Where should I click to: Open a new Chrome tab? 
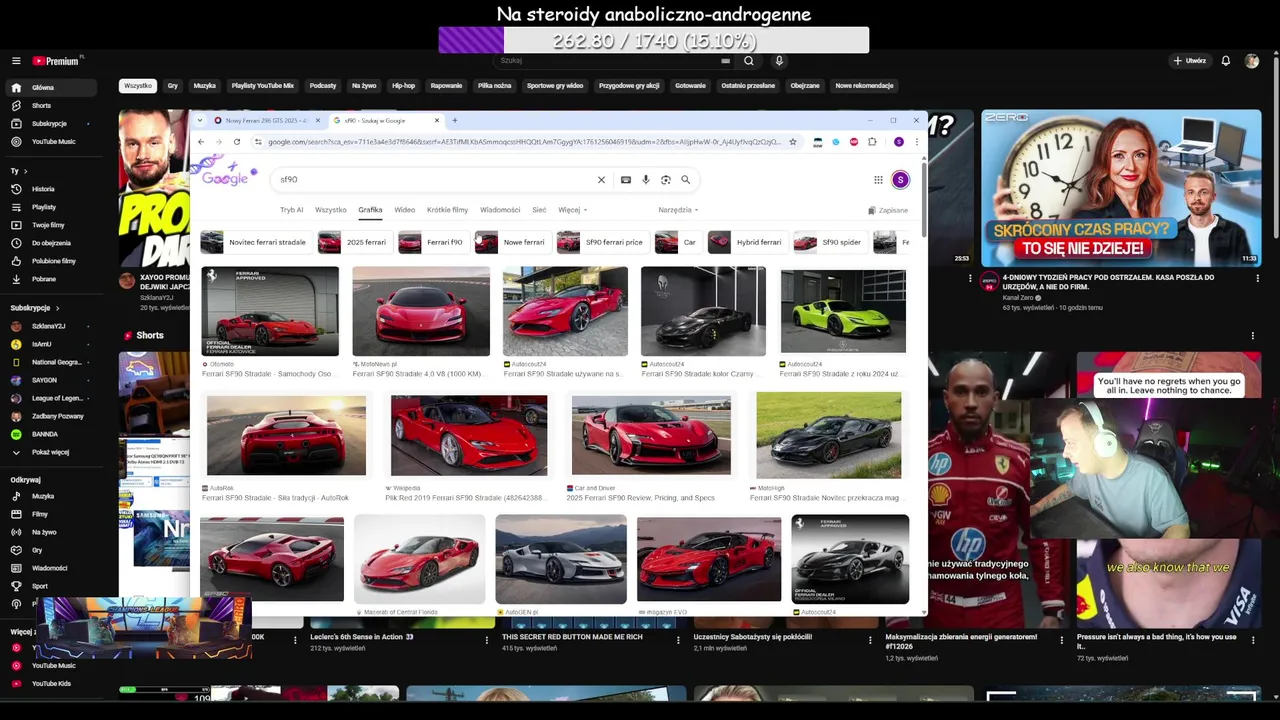click(x=455, y=120)
